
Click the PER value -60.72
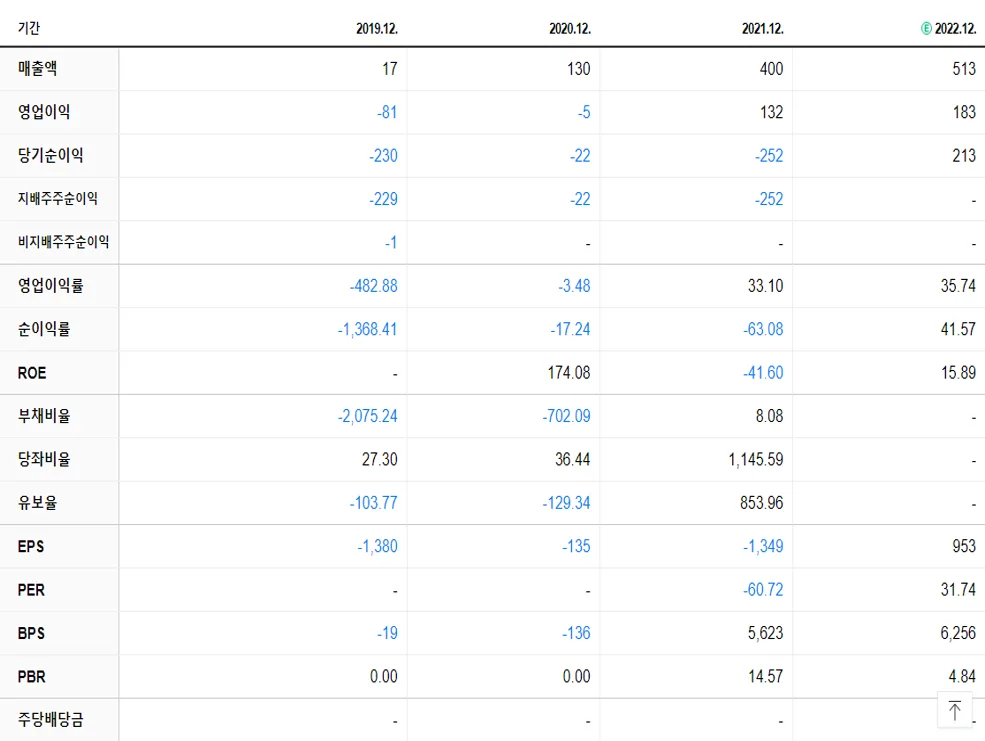pos(763,590)
